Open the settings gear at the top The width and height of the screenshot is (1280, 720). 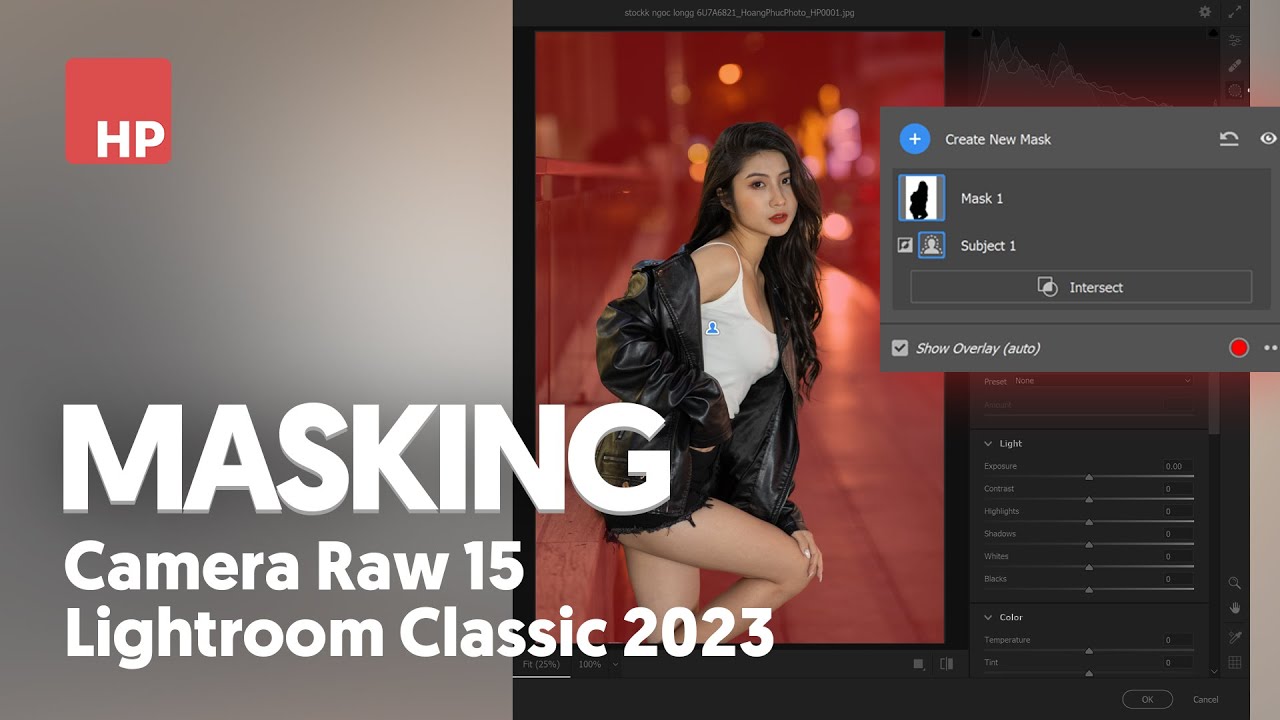point(1205,11)
